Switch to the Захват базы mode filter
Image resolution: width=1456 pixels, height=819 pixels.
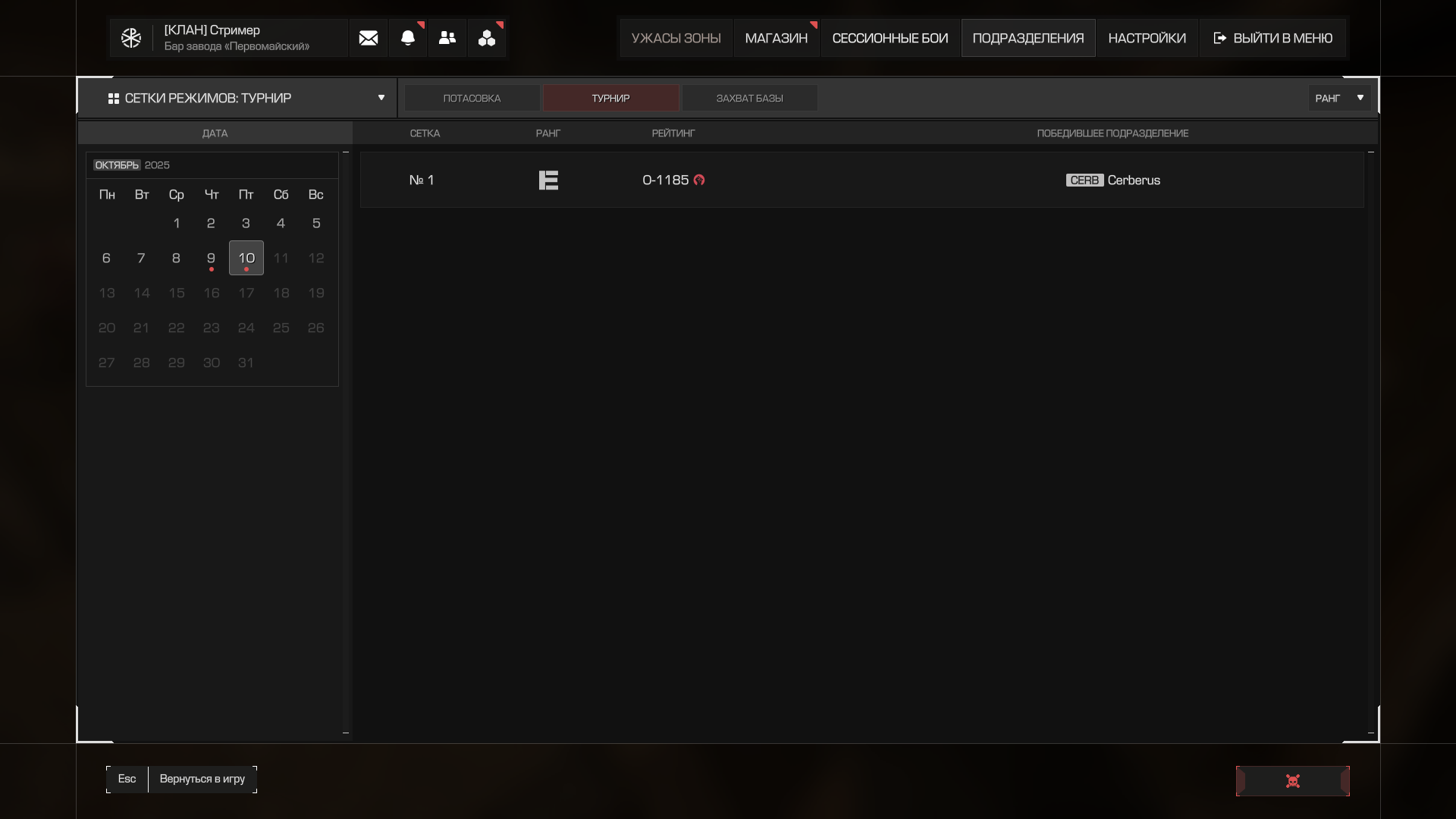(x=749, y=99)
